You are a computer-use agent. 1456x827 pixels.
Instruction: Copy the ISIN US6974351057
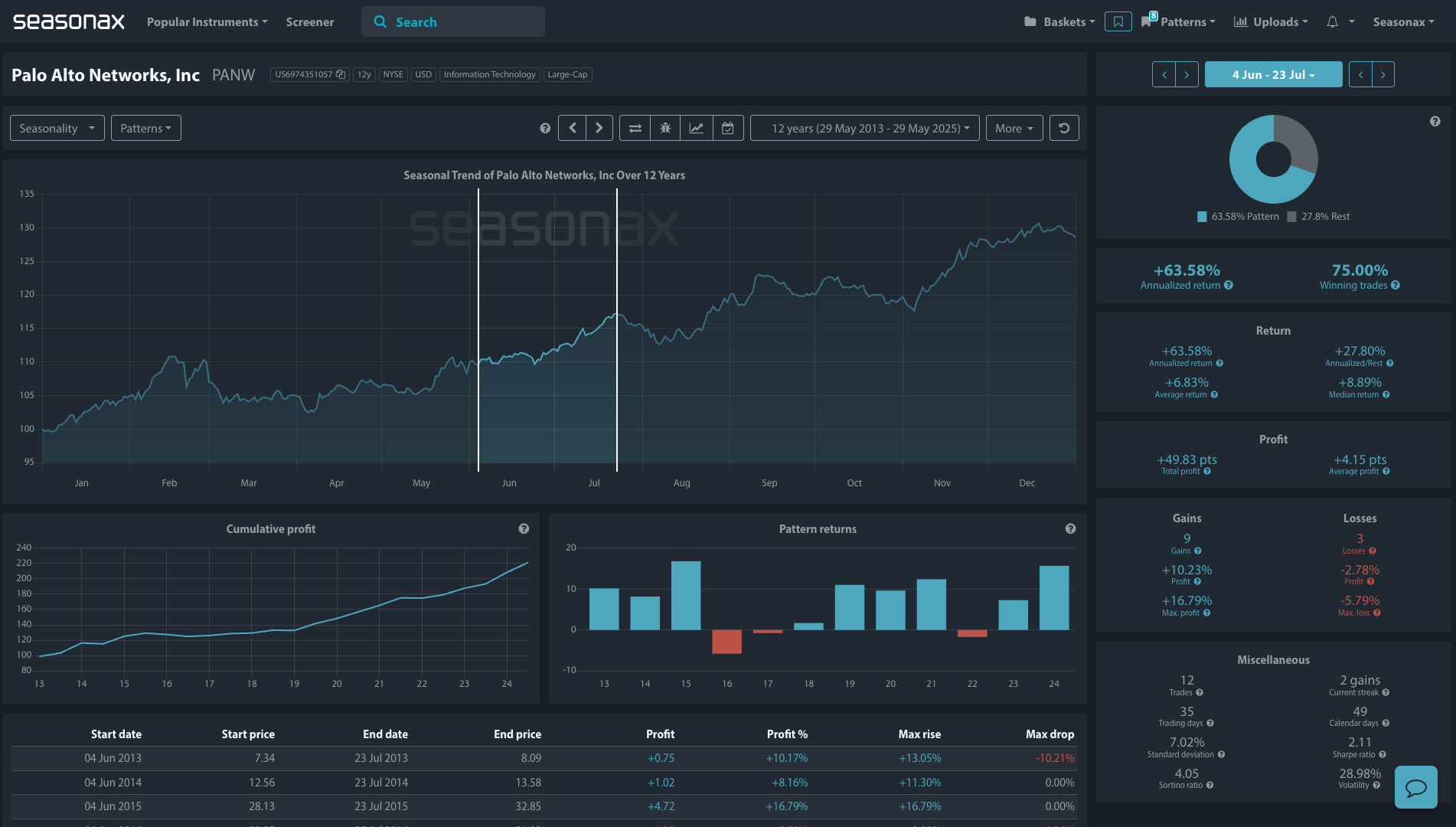[x=340, y=74]
